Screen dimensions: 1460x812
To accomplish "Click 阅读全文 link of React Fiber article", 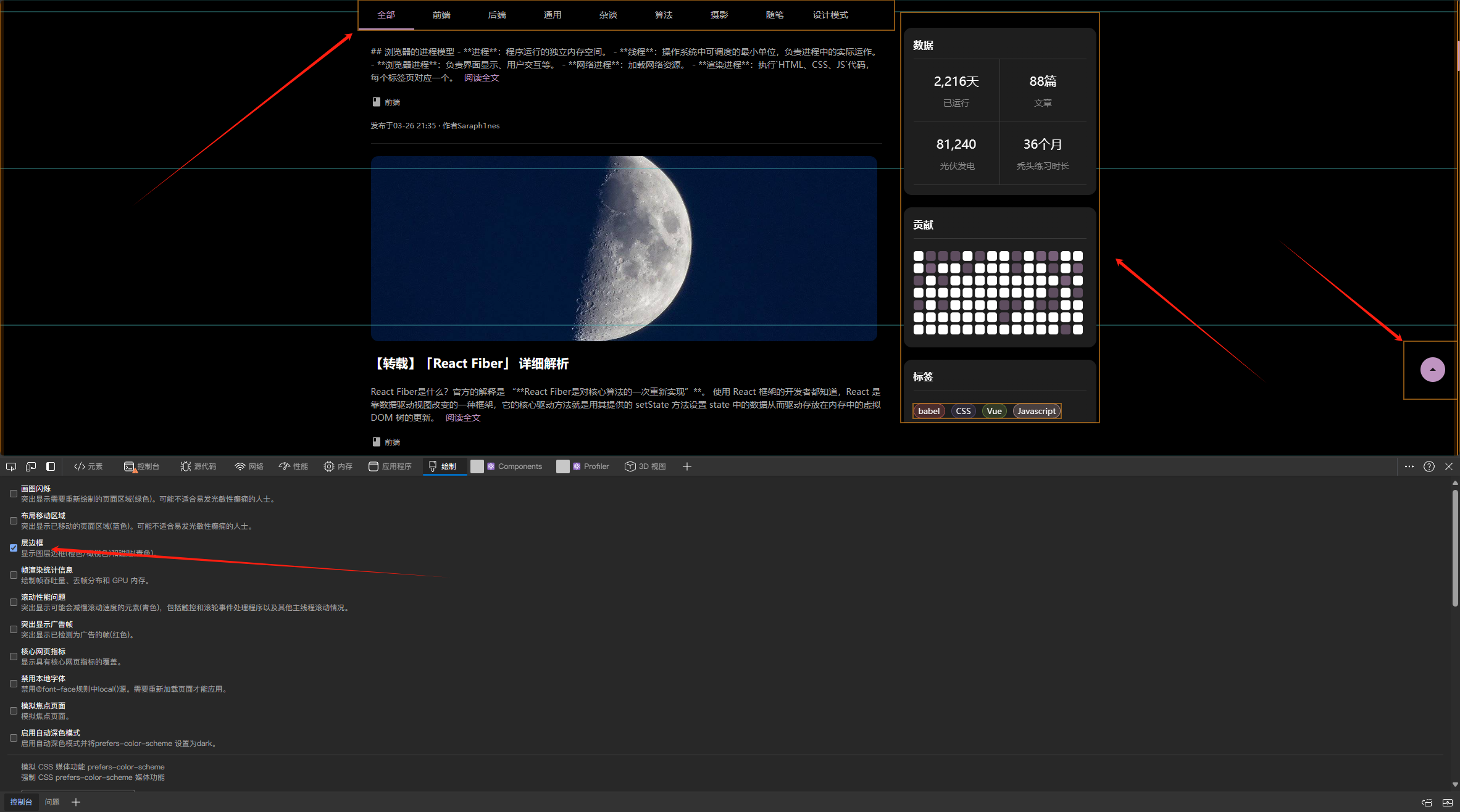I will (x=463, y=418).
